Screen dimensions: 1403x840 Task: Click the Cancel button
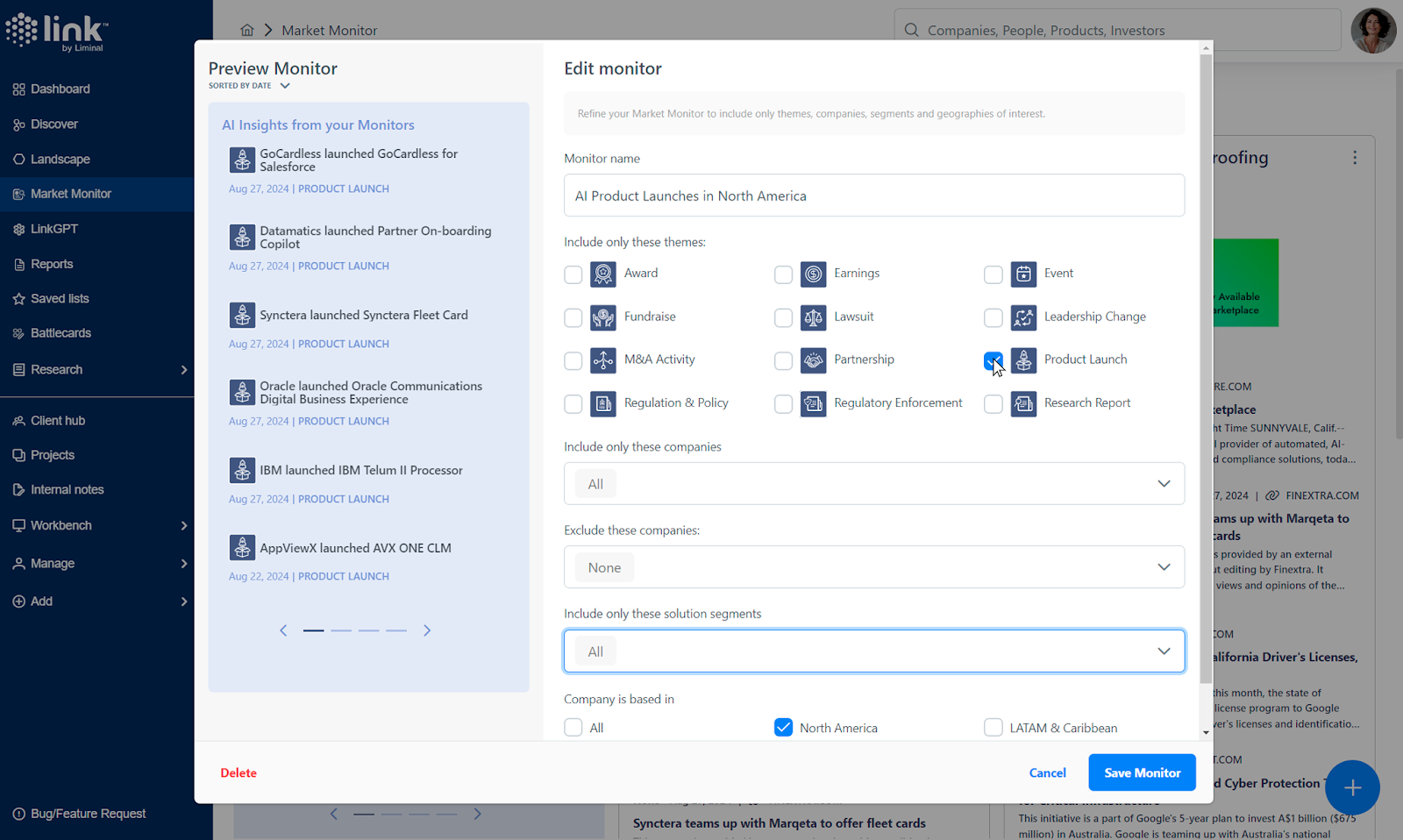pyautogui.click(x=1048, y=772)
